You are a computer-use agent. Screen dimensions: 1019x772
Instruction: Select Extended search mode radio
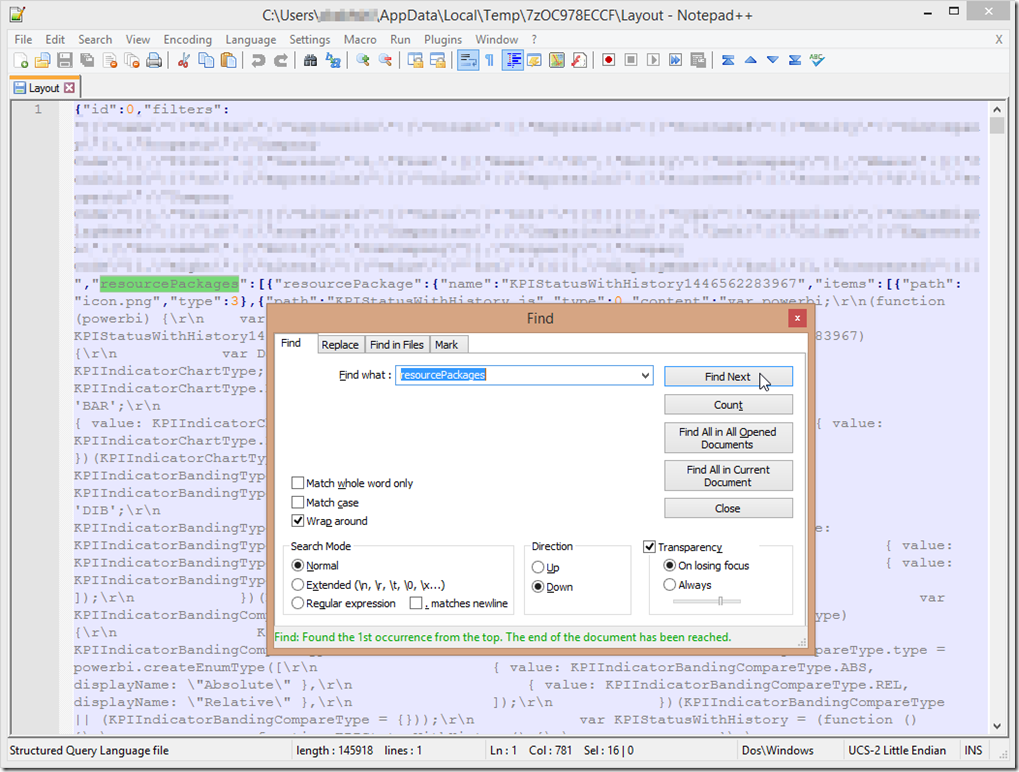point(298,585)
